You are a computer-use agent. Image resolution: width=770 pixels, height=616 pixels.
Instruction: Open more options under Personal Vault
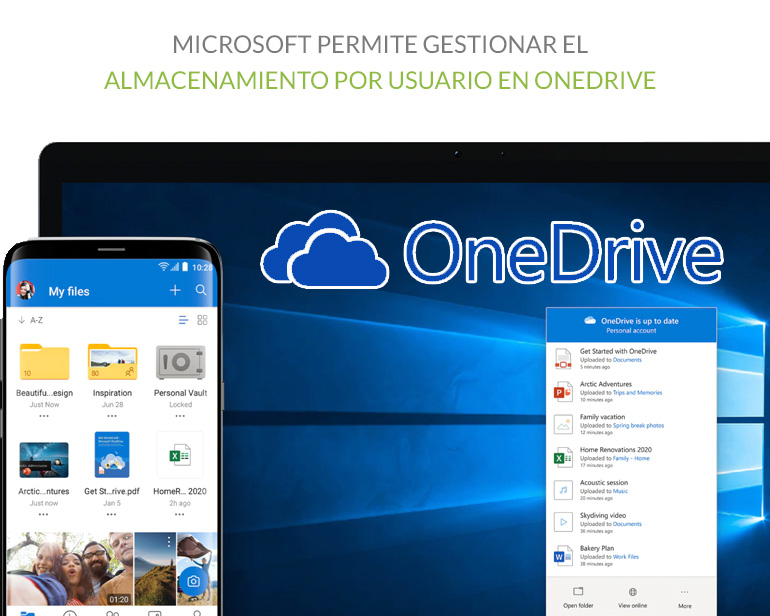coord(180,416)
